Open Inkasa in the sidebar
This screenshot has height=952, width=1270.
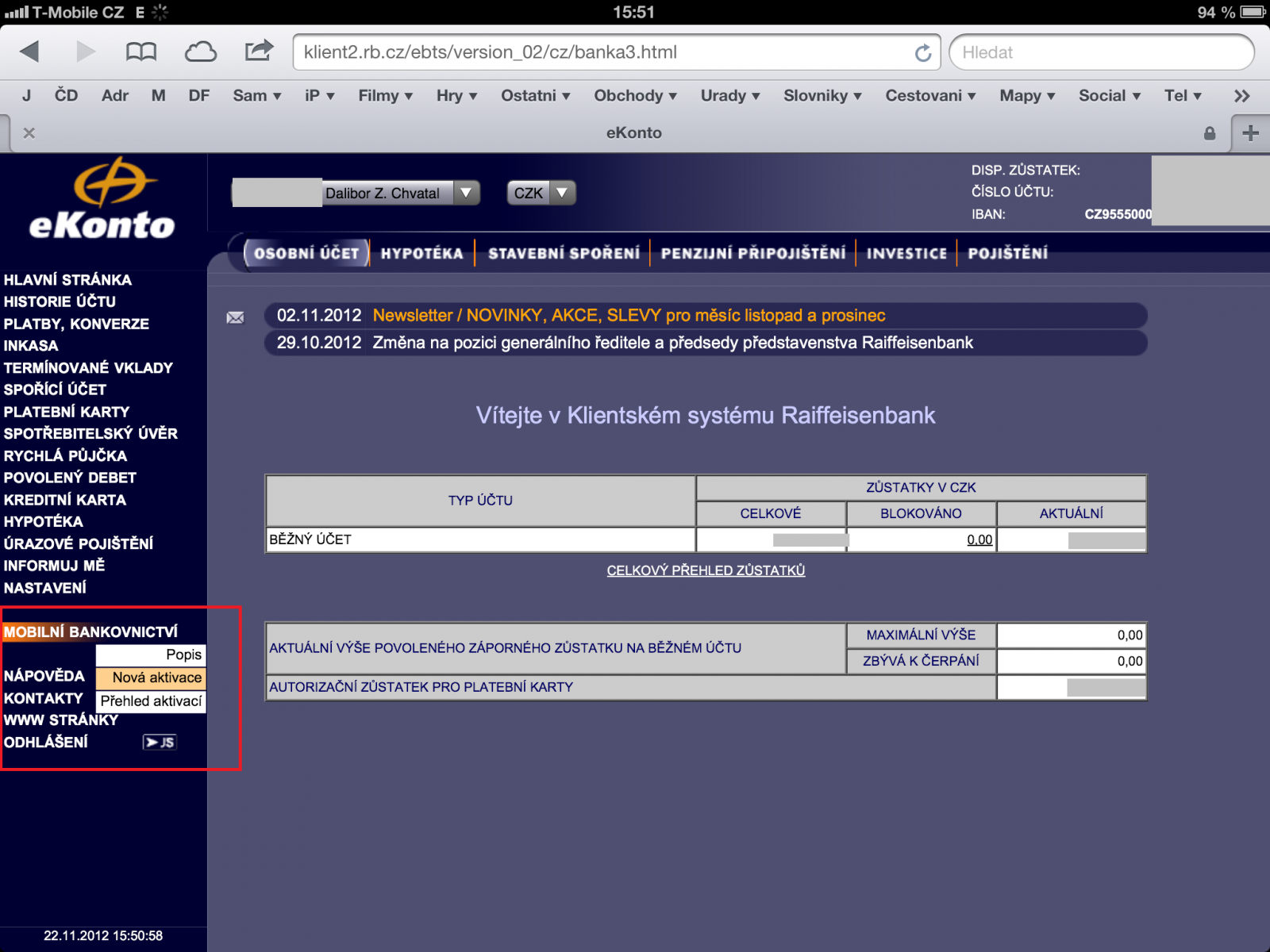point(31,346)
